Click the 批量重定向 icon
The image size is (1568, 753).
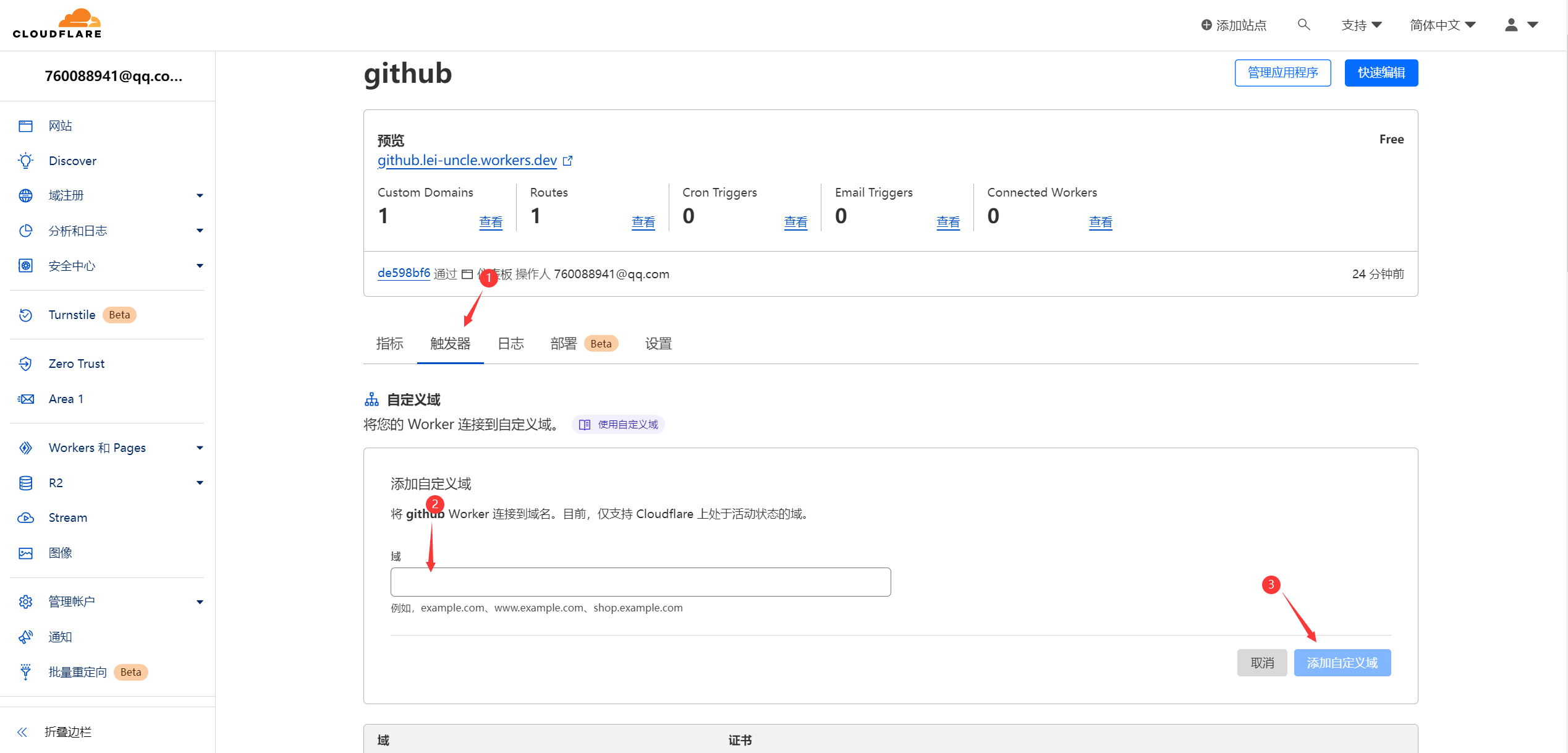coord(25,672)
